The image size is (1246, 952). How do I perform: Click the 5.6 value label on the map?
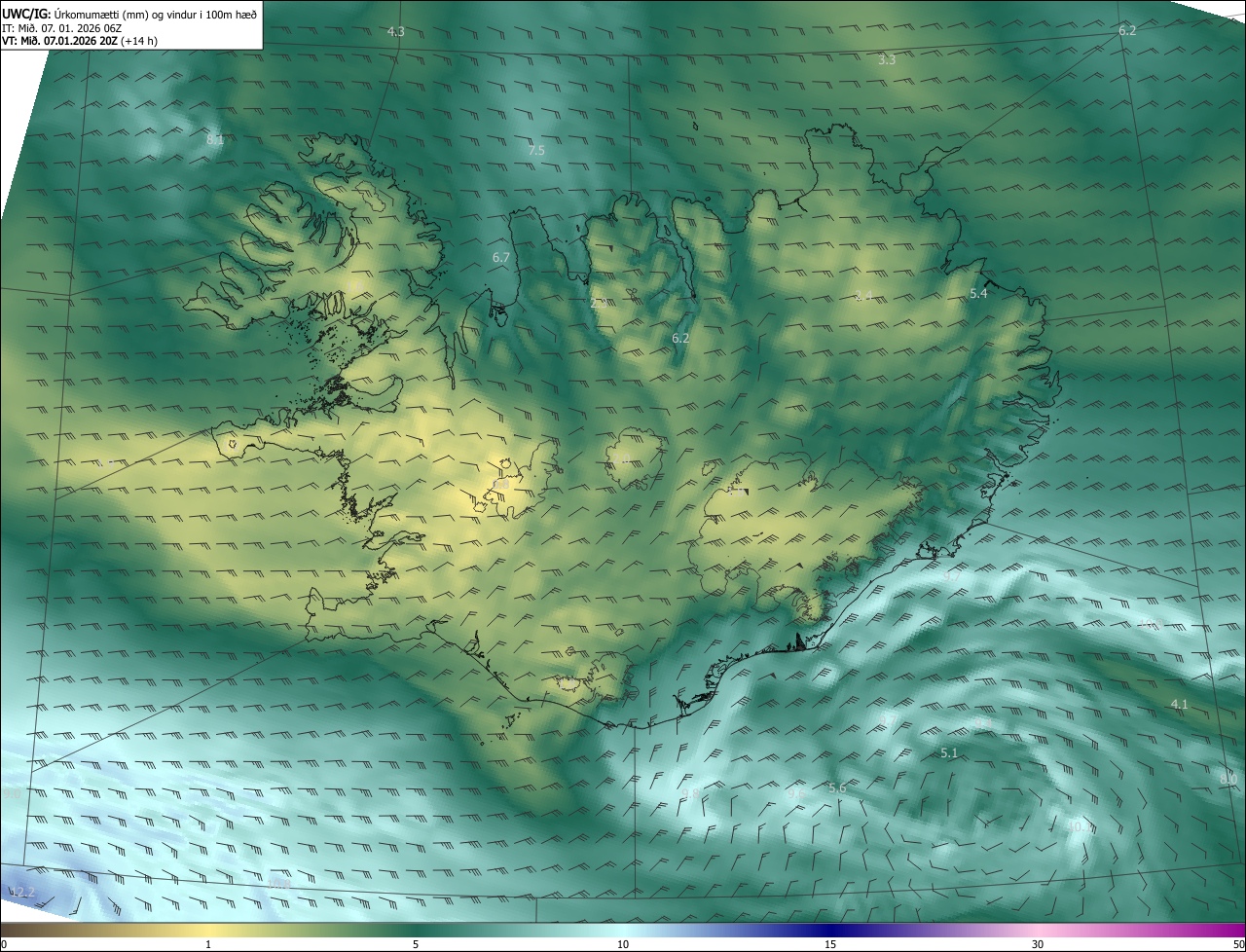pyautogui.click(x=837, y=788)
